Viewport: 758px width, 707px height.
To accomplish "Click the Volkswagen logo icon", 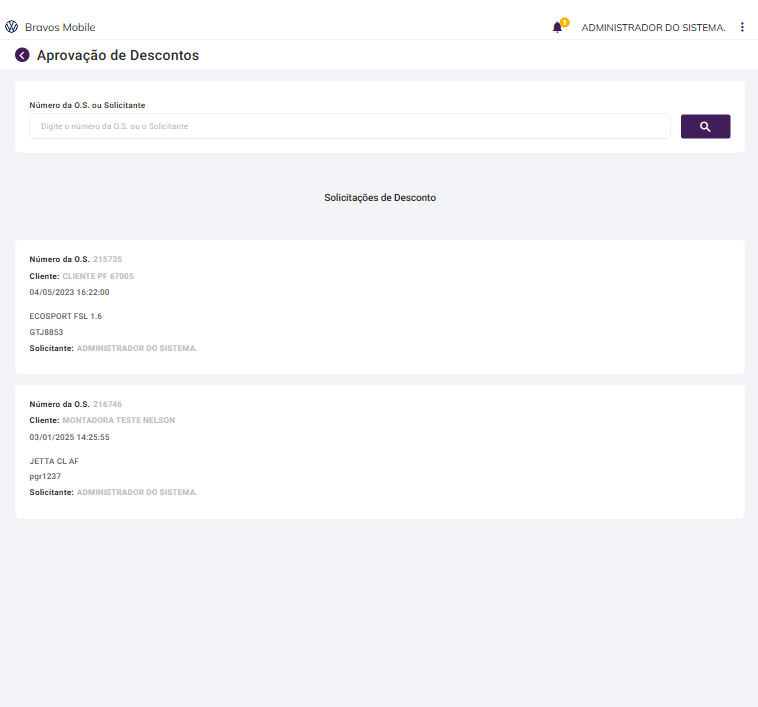I will coord(12,27).
